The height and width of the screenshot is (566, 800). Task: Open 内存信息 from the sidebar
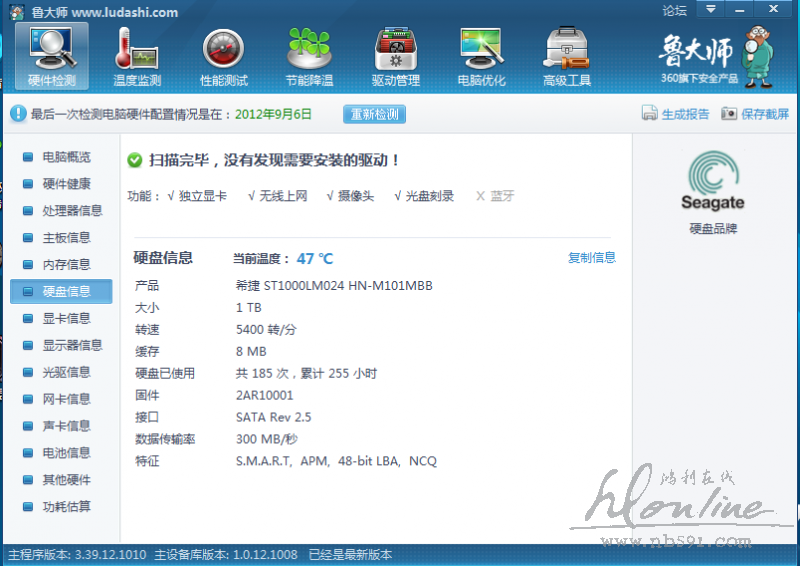(66, 265)
